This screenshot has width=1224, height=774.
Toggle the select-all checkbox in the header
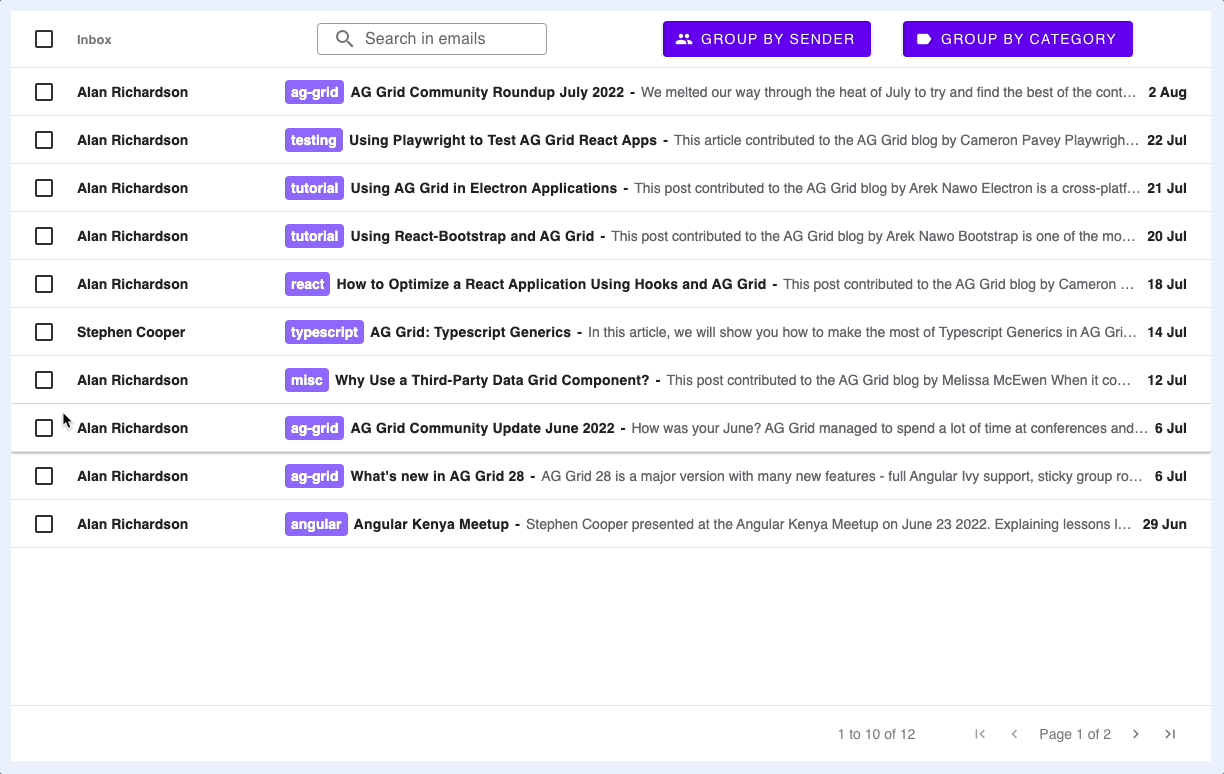pyautogui.click(x=44, y=38)
